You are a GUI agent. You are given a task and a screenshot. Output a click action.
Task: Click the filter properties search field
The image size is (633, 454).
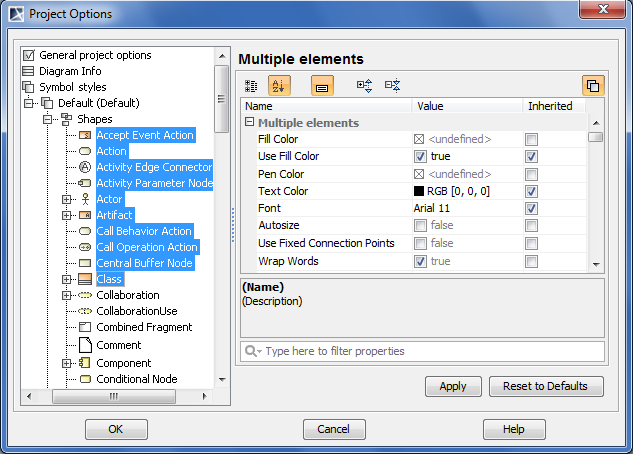click(x=430, y=351)
